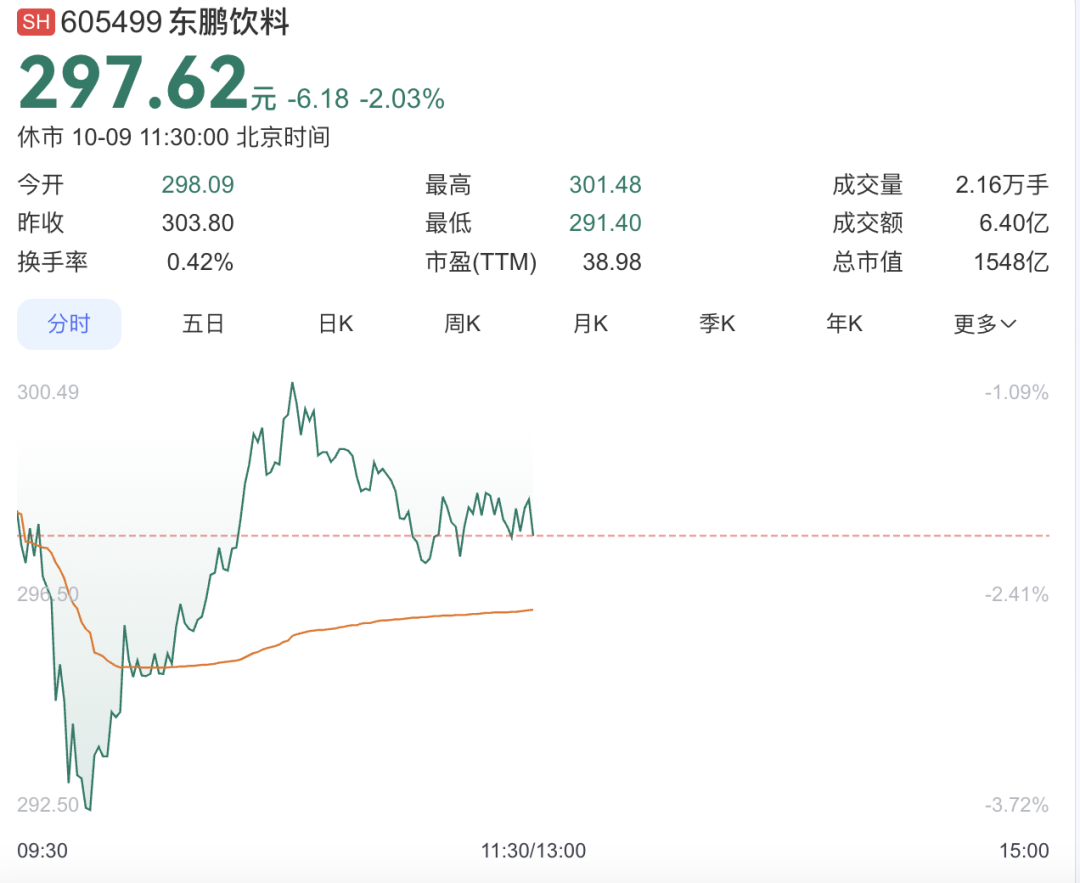Click the 15:00 closing time marker

tap(1023, 851)
